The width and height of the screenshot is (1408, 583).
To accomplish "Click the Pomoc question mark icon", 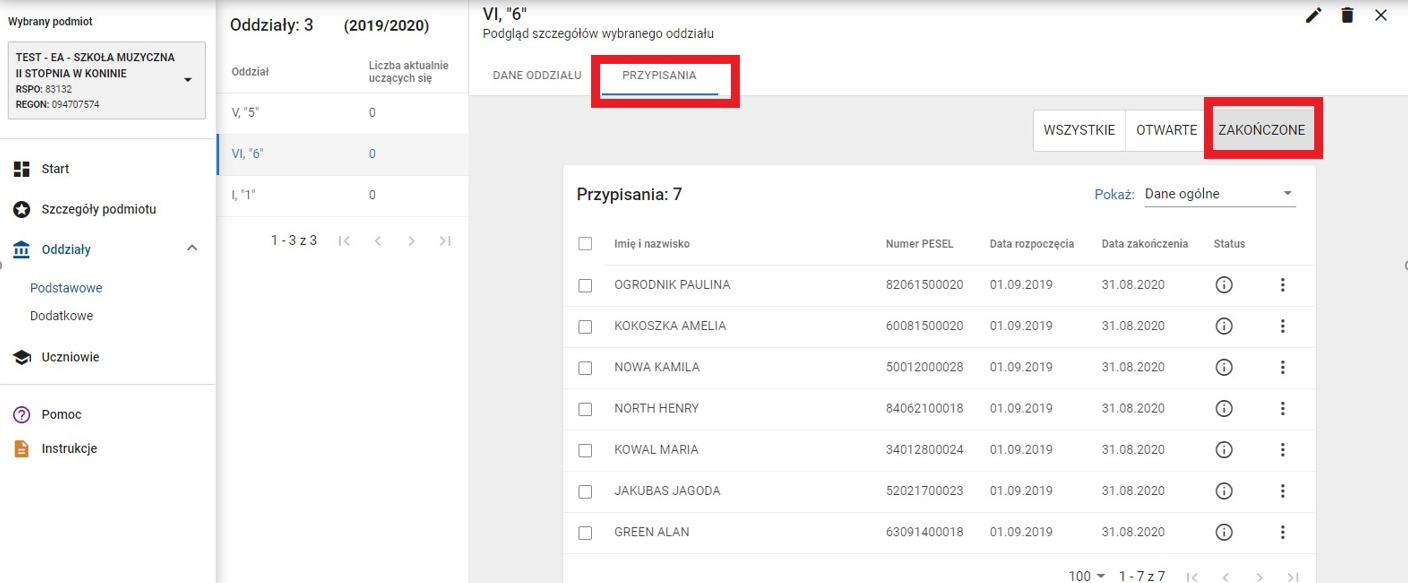I will (21, 415).
